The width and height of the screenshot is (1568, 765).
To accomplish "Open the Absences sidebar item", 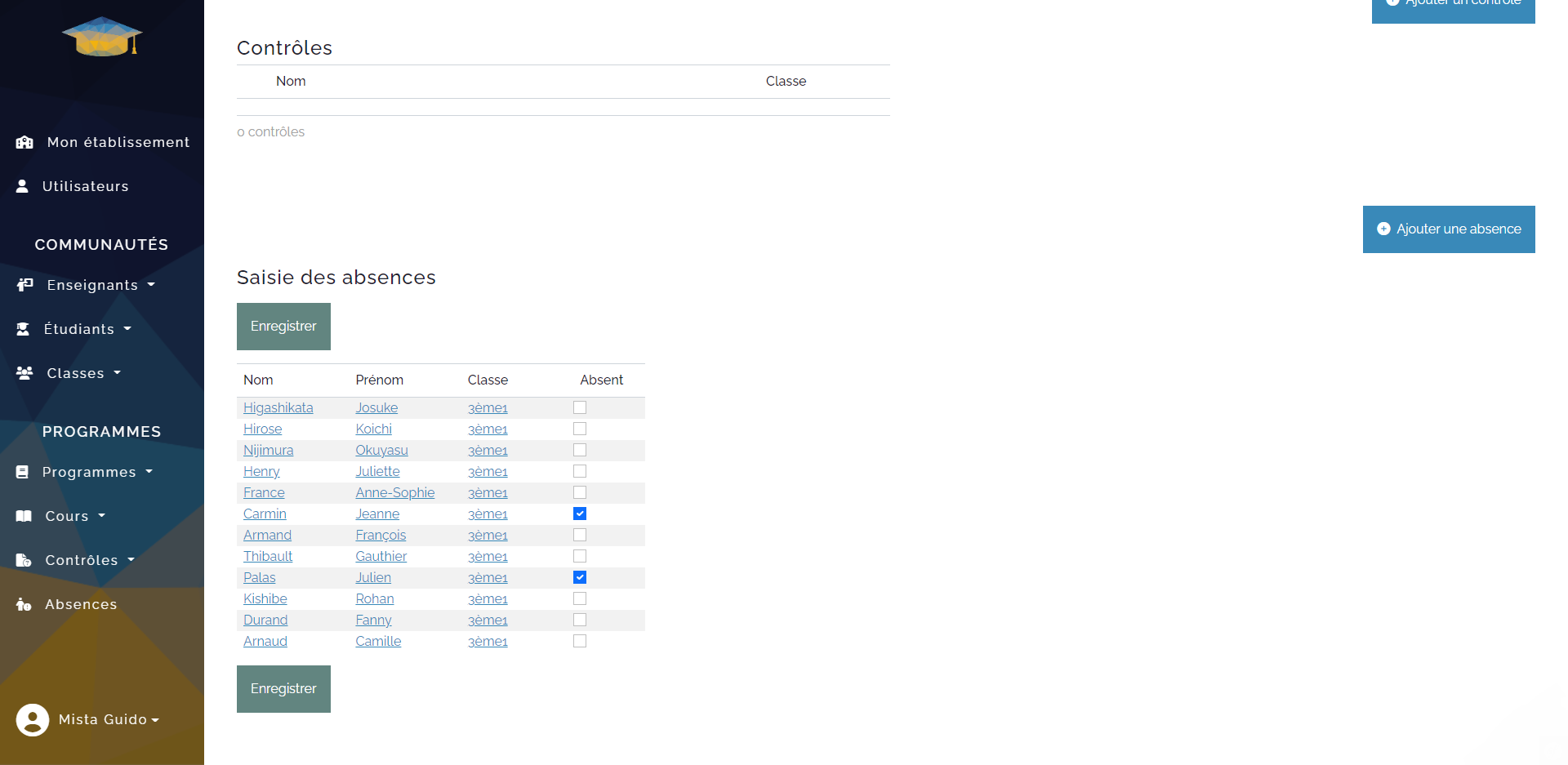I will (x=81, y=604).
